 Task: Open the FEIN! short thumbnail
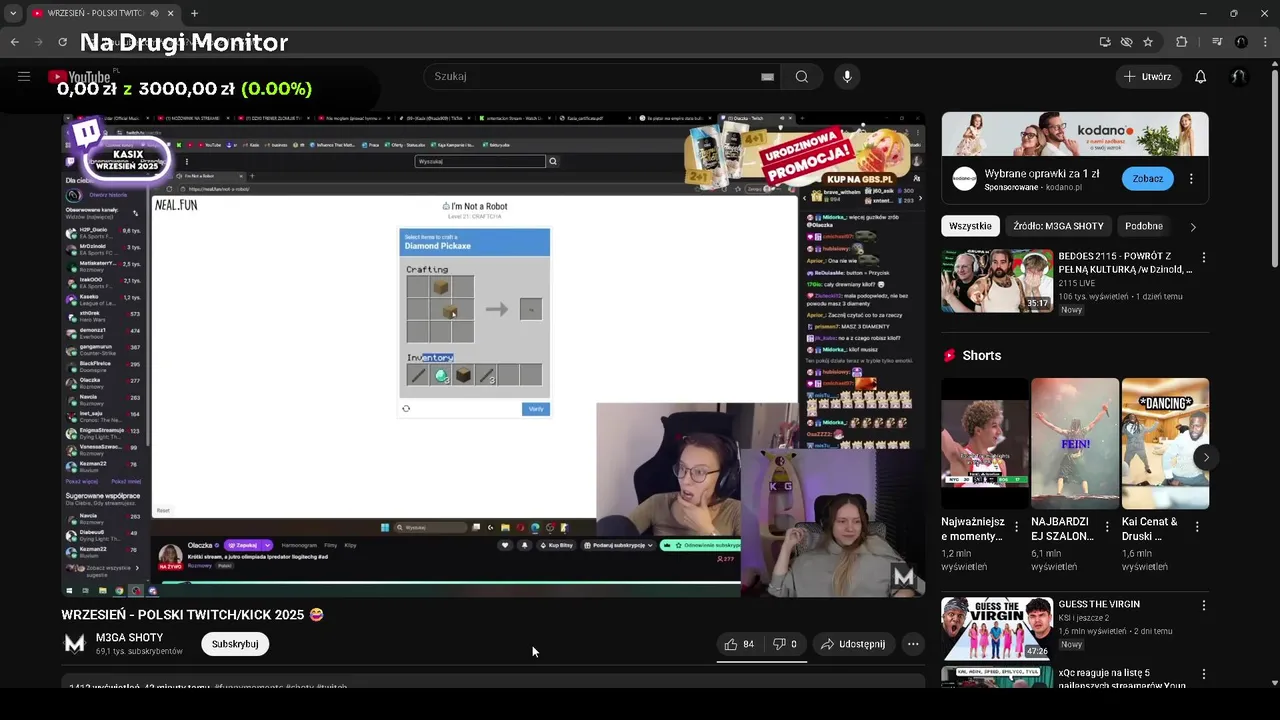1075,443
